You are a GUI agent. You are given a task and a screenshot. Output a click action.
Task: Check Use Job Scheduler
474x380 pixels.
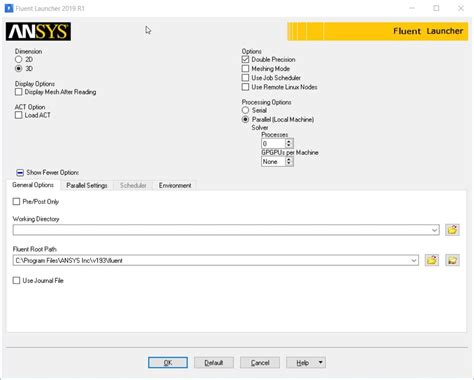coord(245,78)
